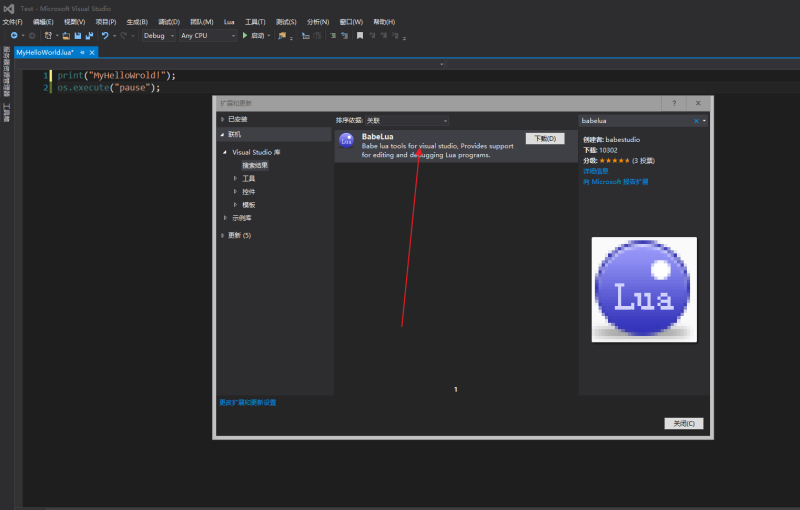Click the bookmark icon in toolbar
Viewport: 800px width, 510px height.
[x=359, y=35]
